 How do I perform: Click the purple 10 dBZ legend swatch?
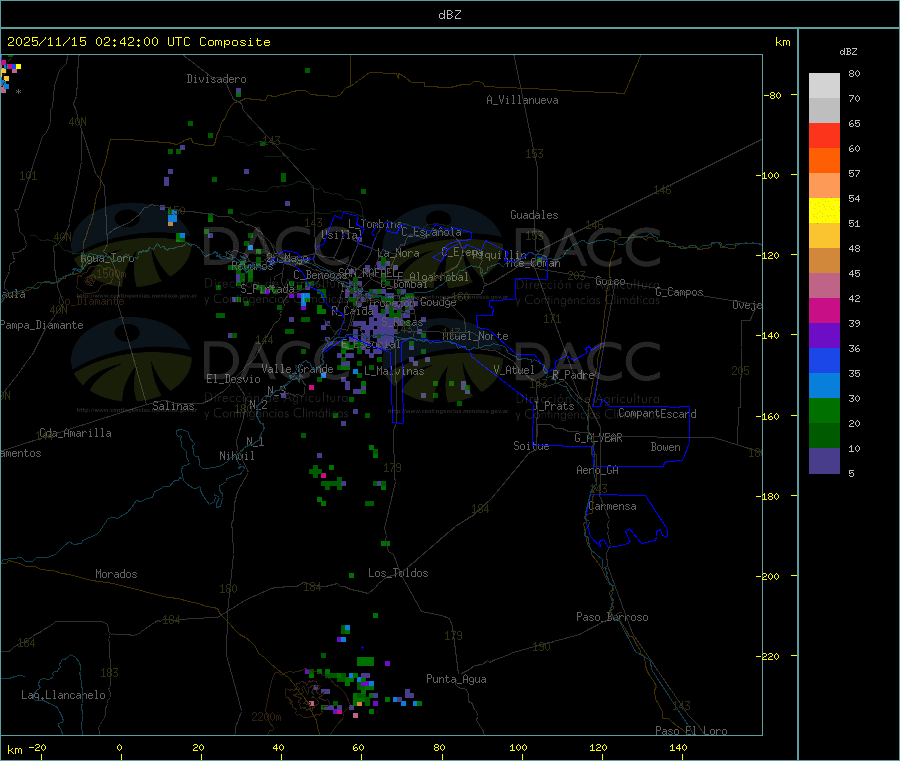824,461
